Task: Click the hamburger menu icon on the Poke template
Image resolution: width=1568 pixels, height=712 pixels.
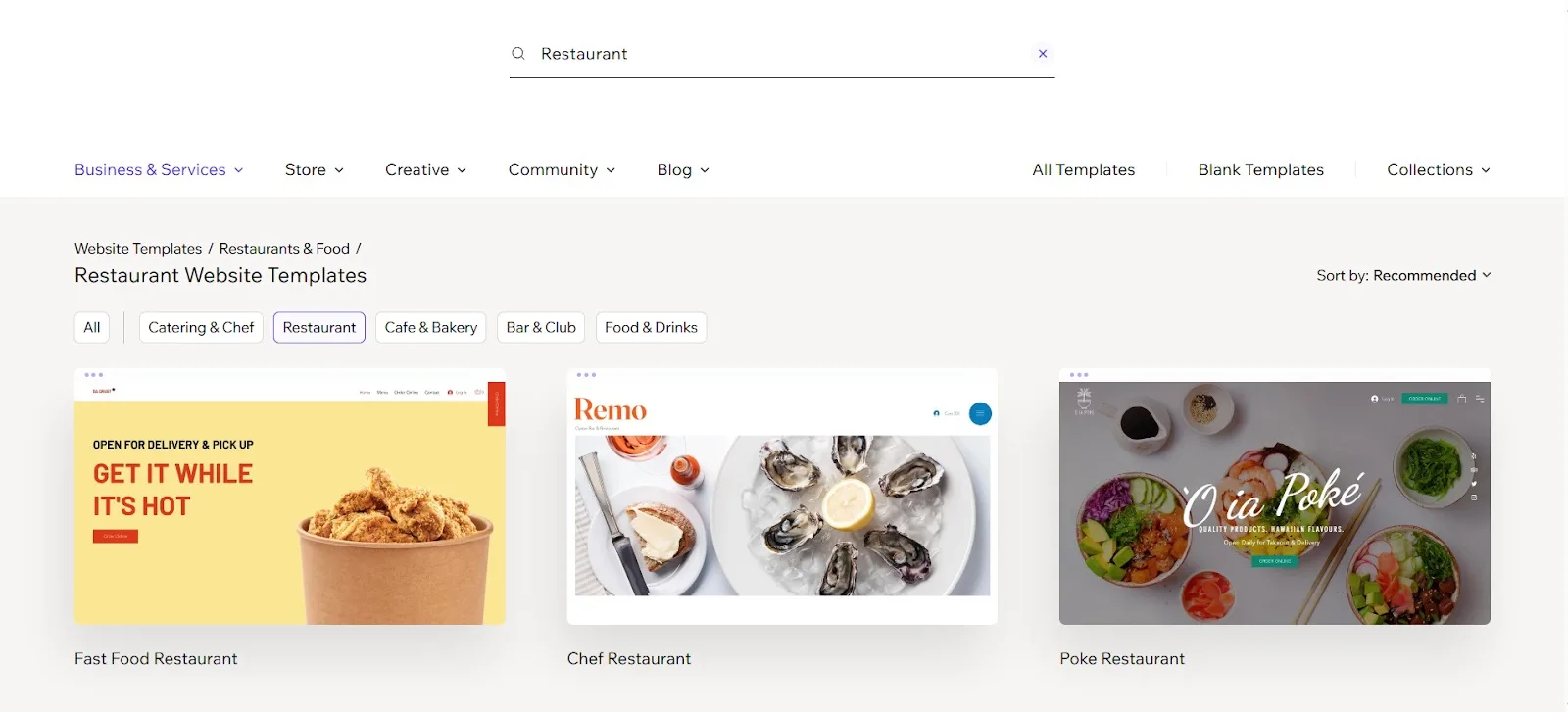Action: pyautogui.click(x=1480, y=399)
